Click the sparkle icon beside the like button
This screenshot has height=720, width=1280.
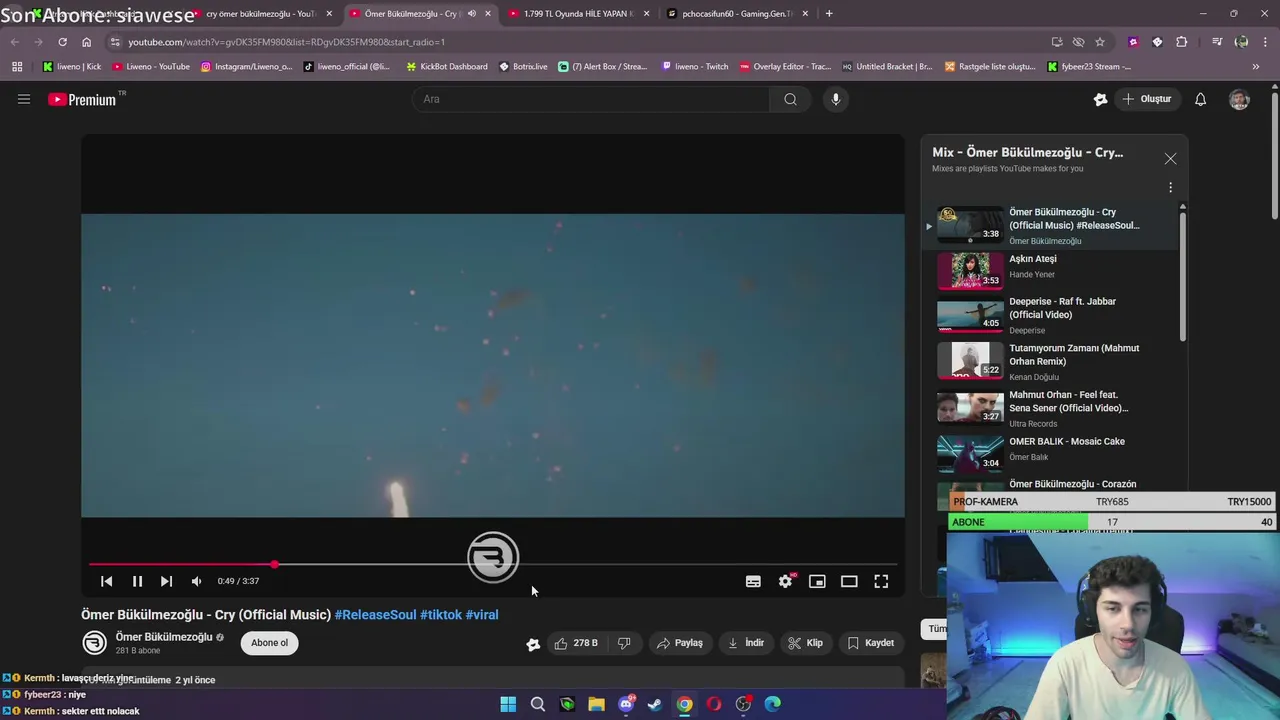click(533, 644)
